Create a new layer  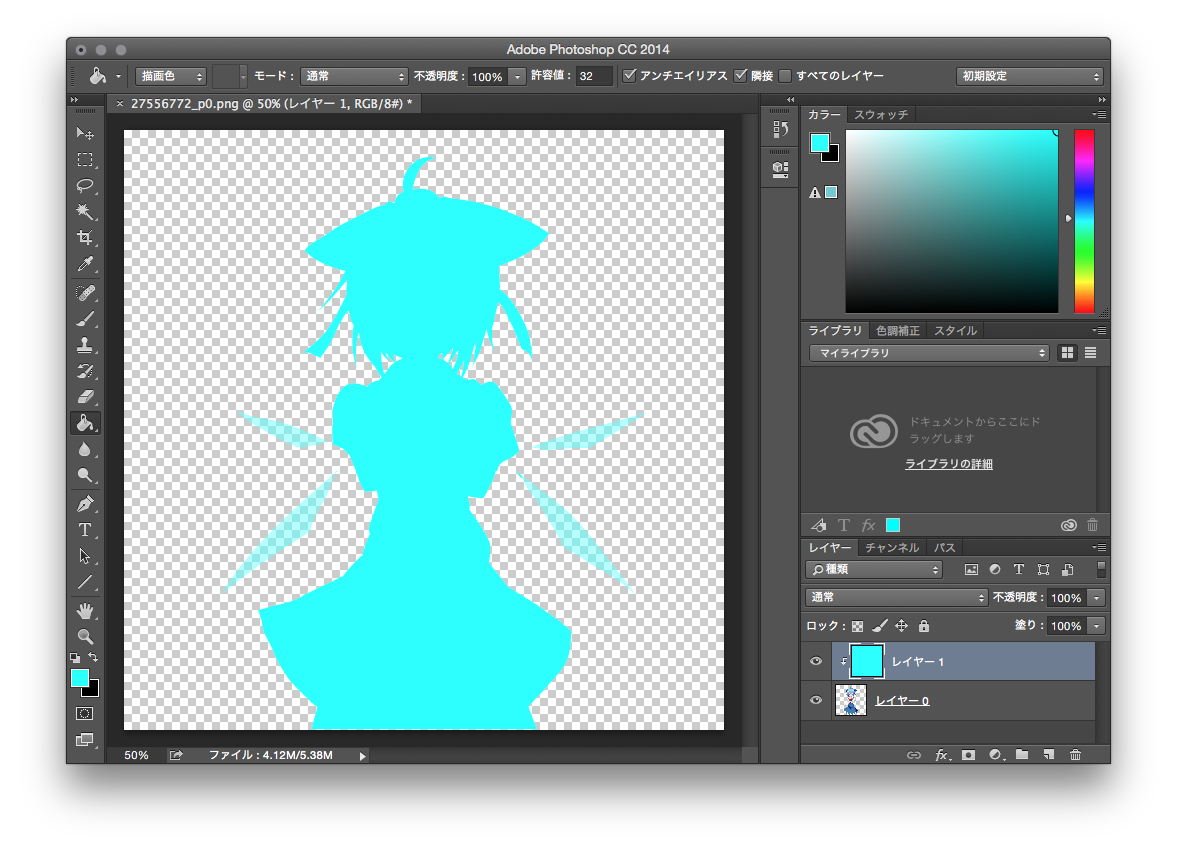[1049, 755]
